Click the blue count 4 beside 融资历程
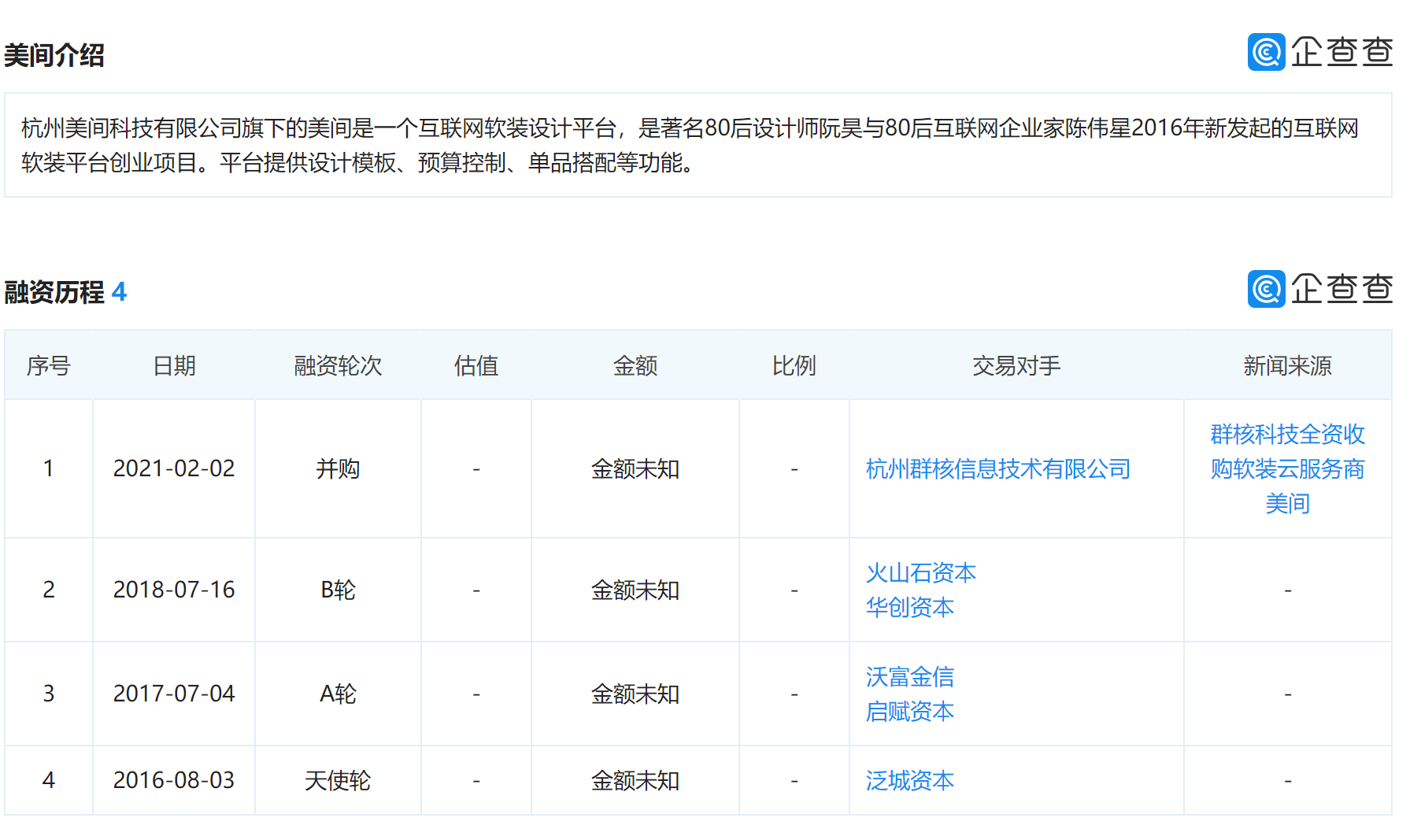The width and height of the screenshot is (1410, 840). 119,292
